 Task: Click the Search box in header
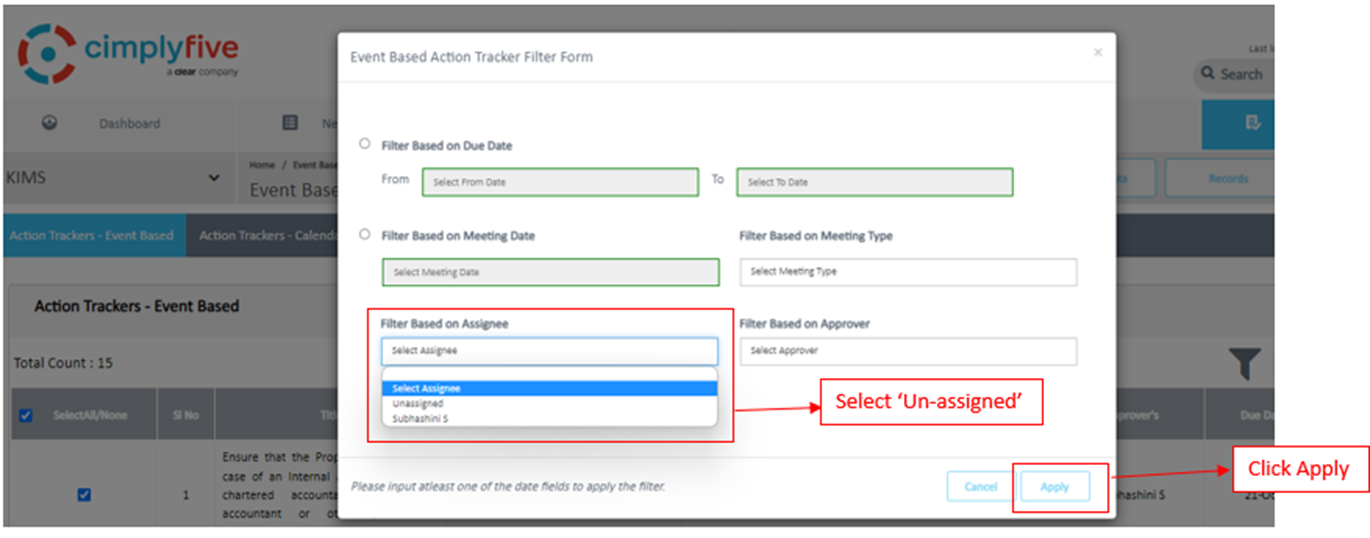[1234, 74]
